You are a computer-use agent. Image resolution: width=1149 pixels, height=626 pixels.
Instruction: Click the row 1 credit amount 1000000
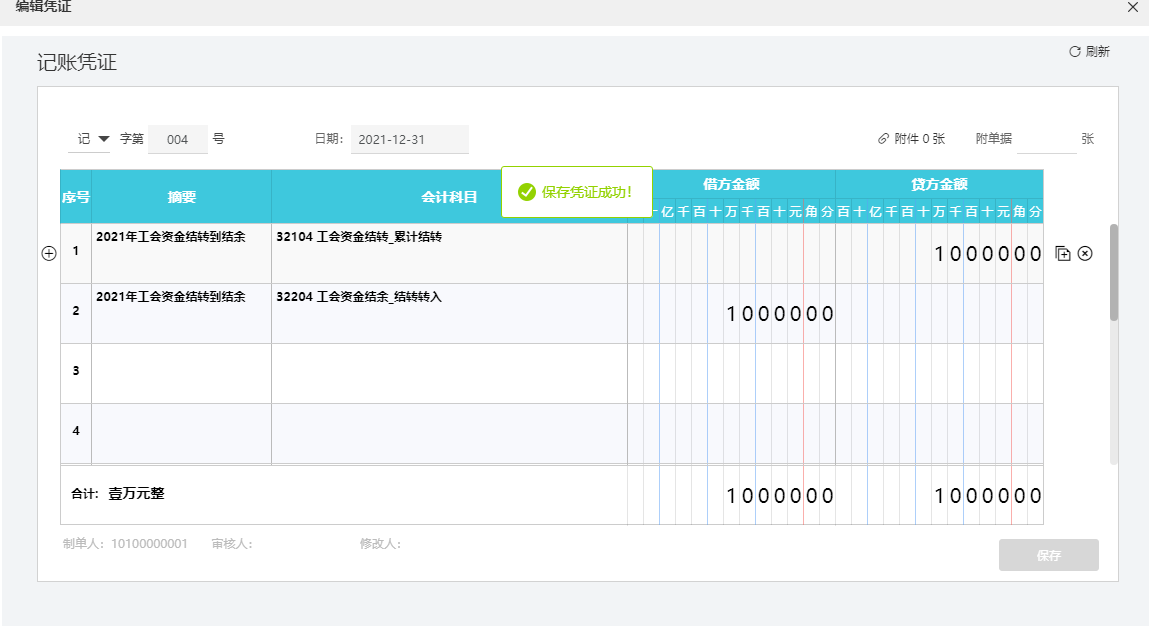[x=987, y=254]
